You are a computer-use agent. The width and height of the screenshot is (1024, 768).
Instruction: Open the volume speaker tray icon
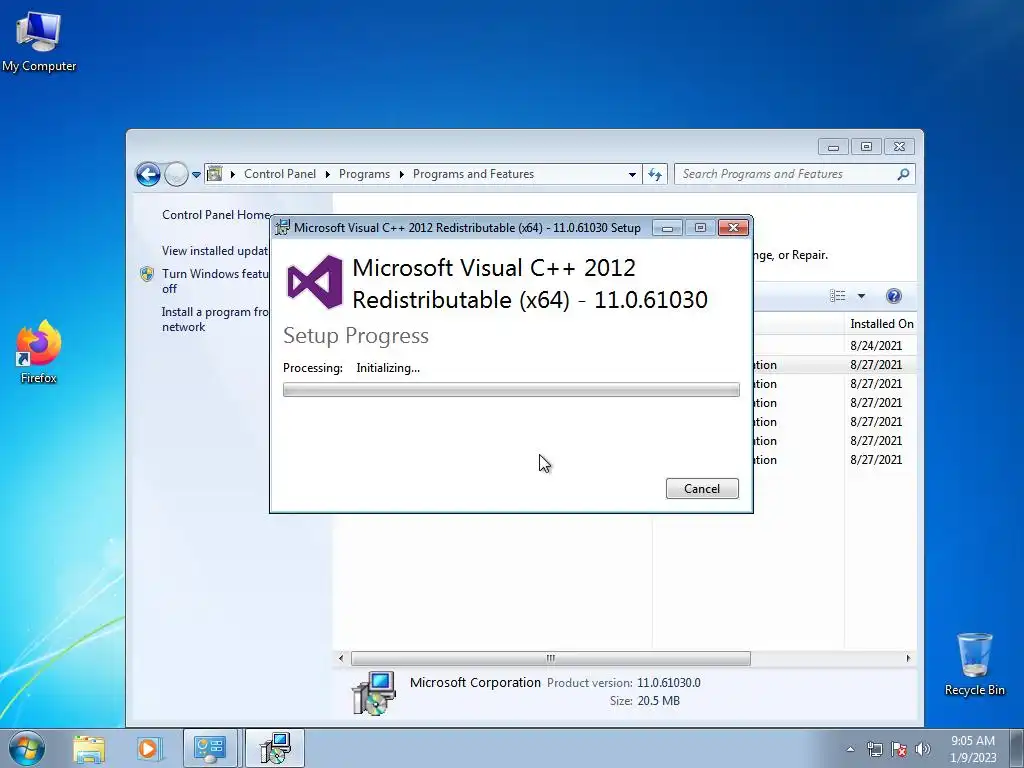click(x=923, y=749)
